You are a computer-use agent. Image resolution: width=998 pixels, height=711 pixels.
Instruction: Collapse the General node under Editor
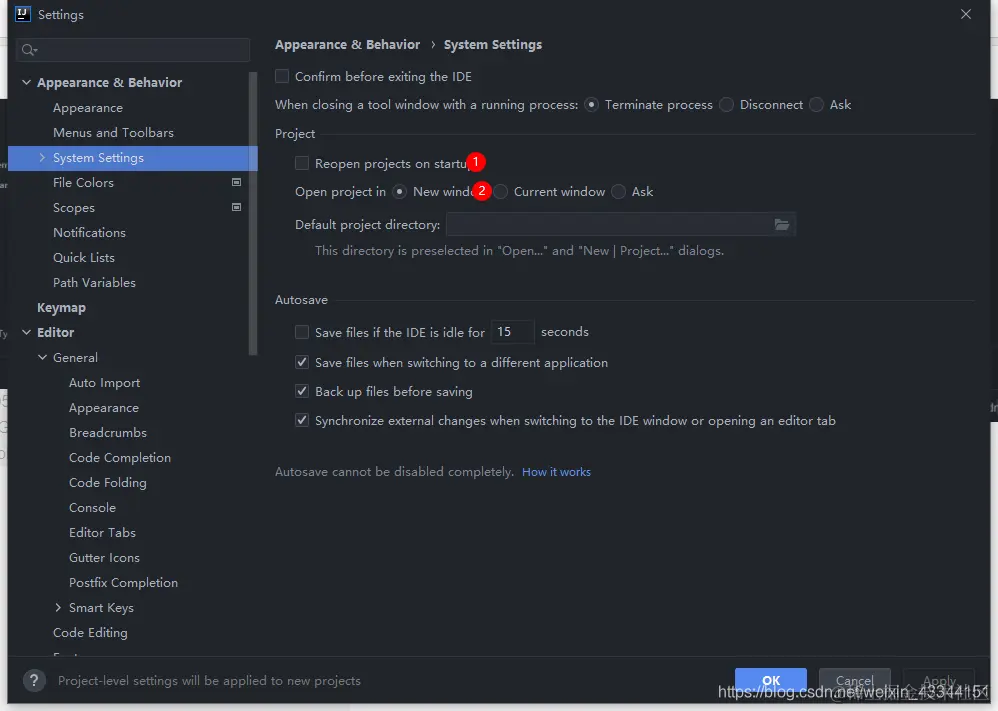(42, 357)
